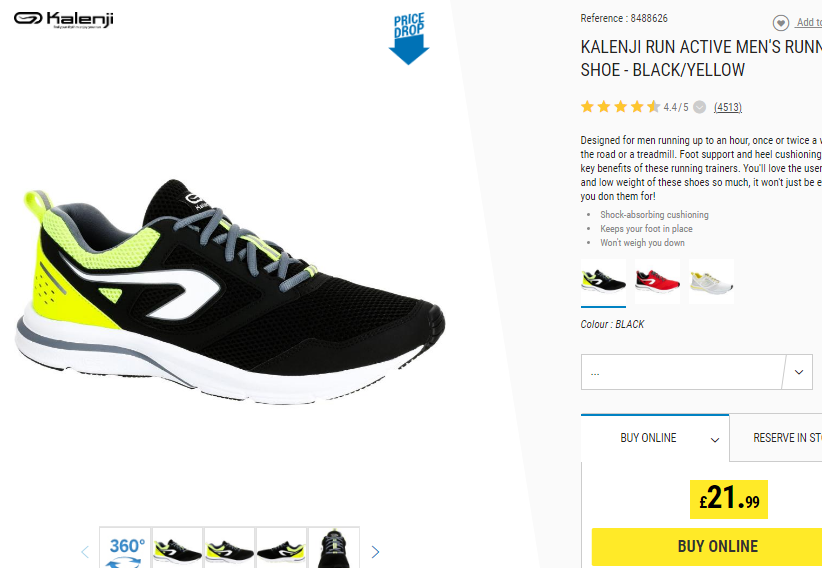Expand the Buy Online tab chevron
822x568 pixels.
coord(715,440)
